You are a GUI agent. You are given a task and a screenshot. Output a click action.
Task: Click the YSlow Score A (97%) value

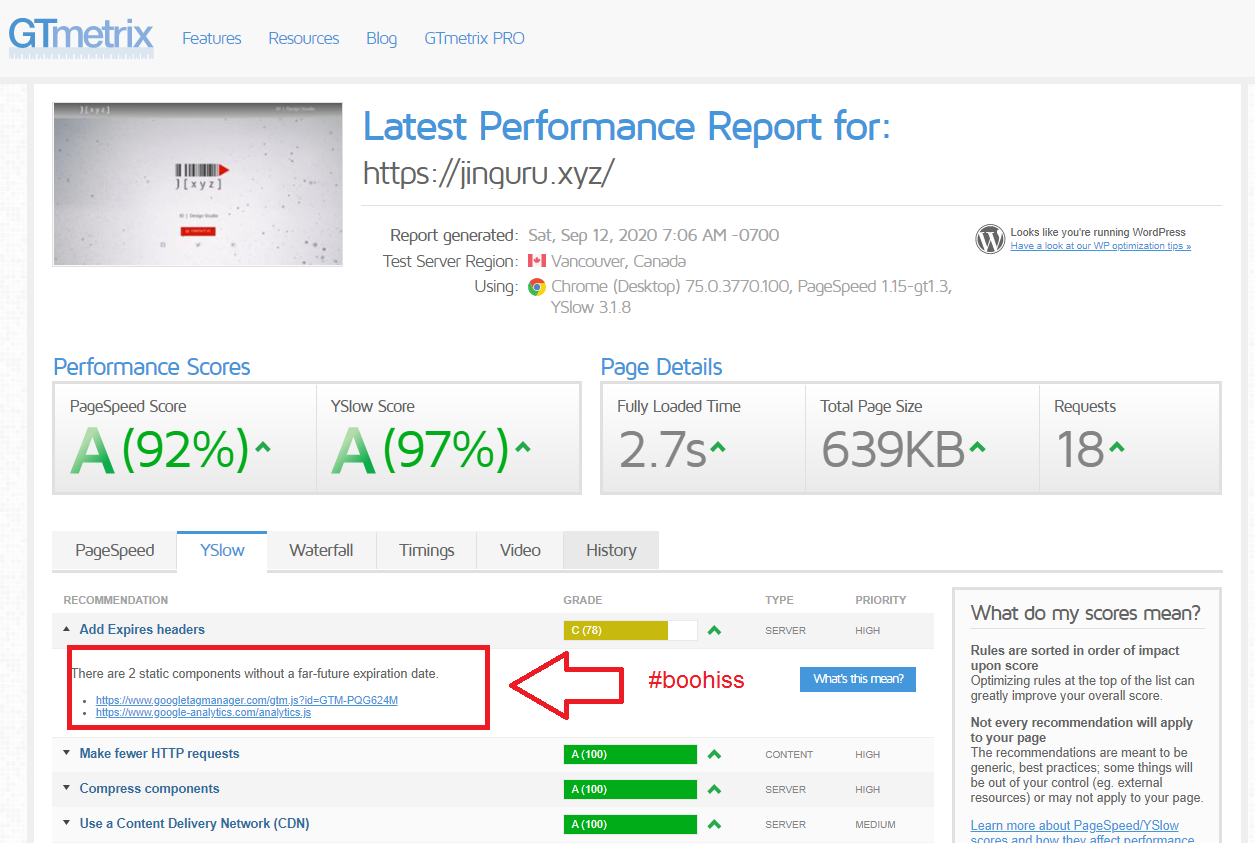(420, 449)
